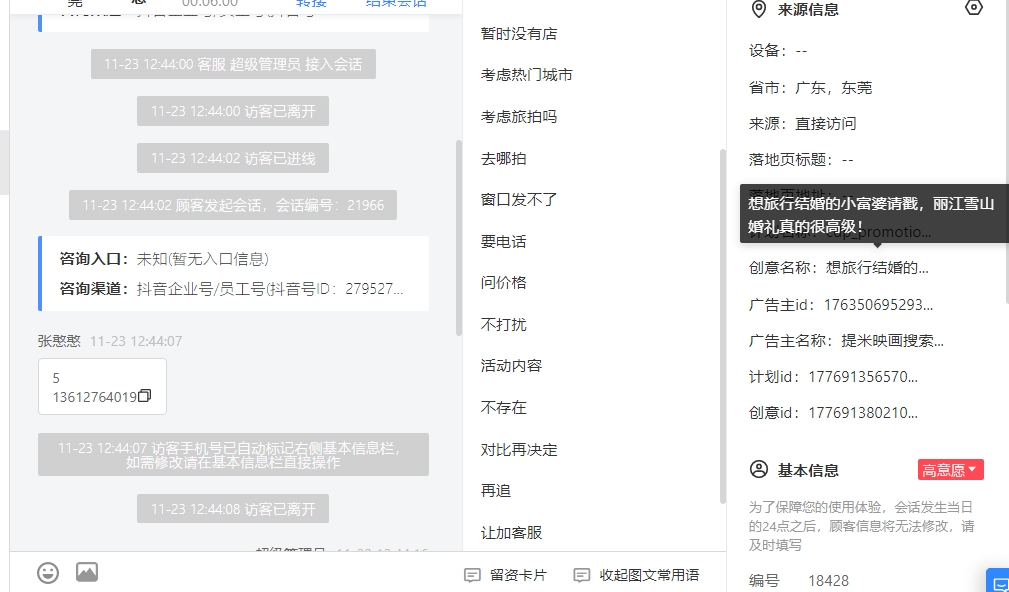Click the quick phrases list scrollbar

point(723,326)
